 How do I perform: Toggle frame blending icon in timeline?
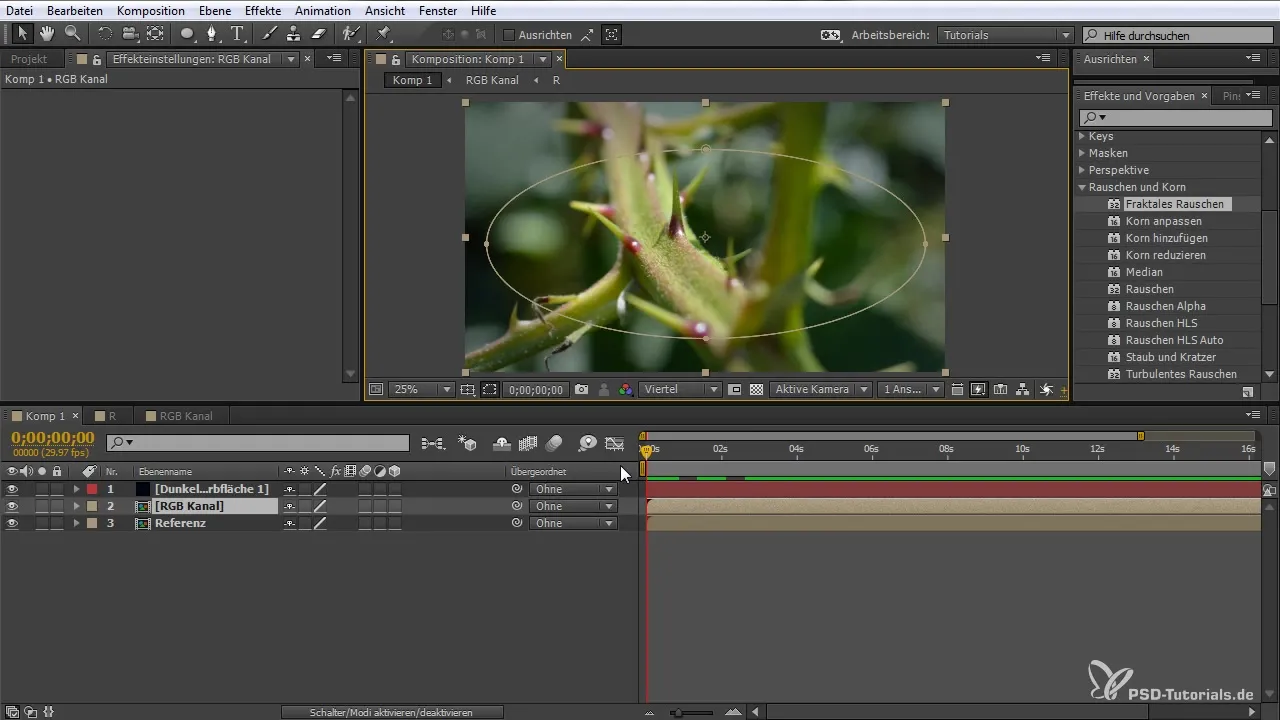(x=528, y=443)
